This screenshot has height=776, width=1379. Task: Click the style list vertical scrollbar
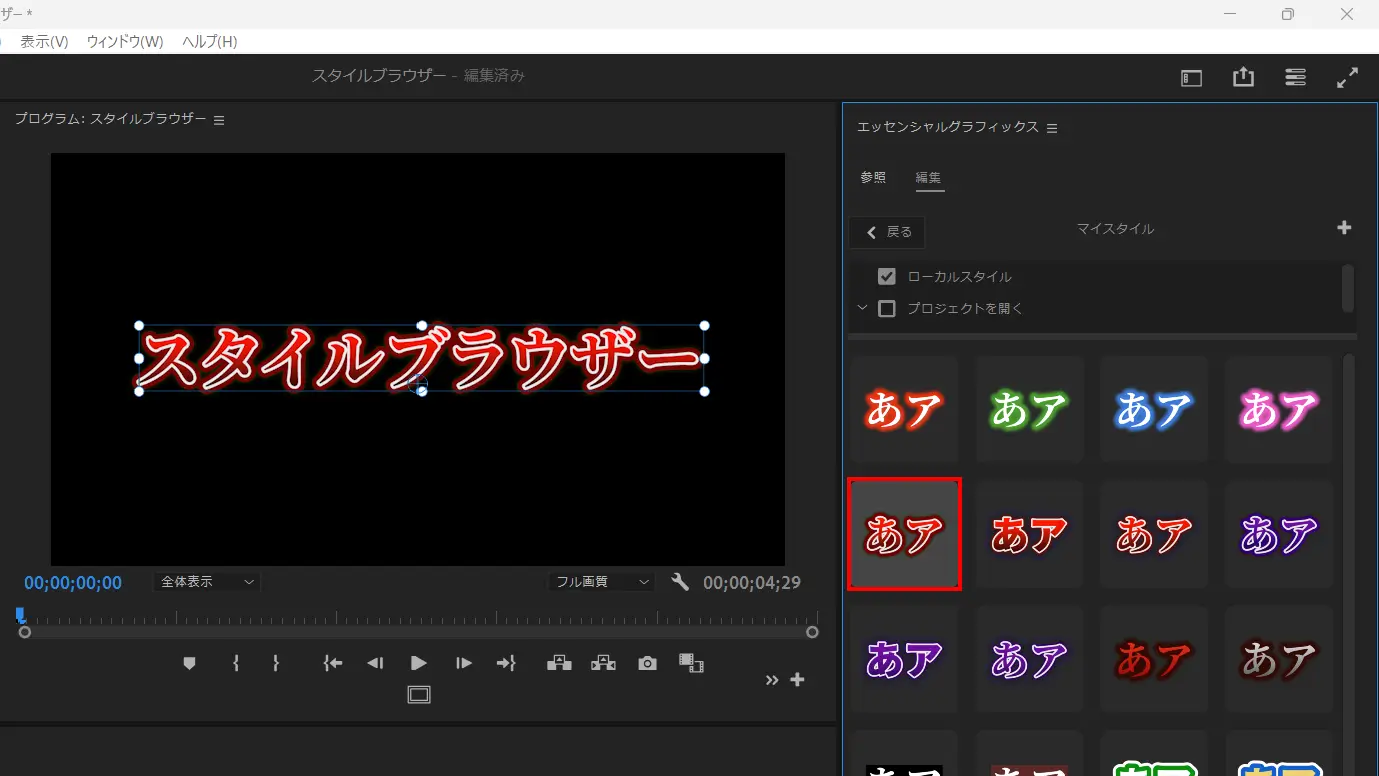pyautogui.click(x=1349, y=564)
